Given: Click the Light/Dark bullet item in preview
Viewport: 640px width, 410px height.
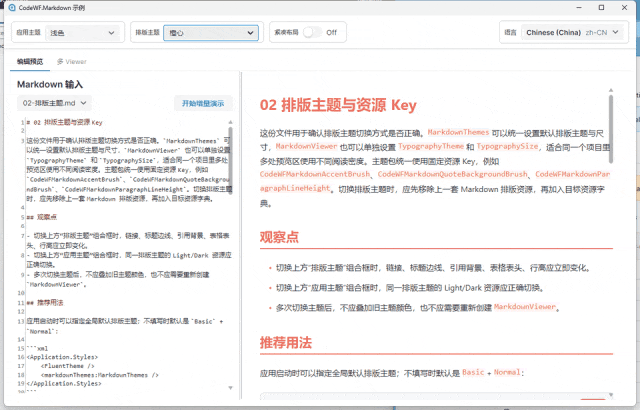Looking at the screenshot, I should 410,288.
